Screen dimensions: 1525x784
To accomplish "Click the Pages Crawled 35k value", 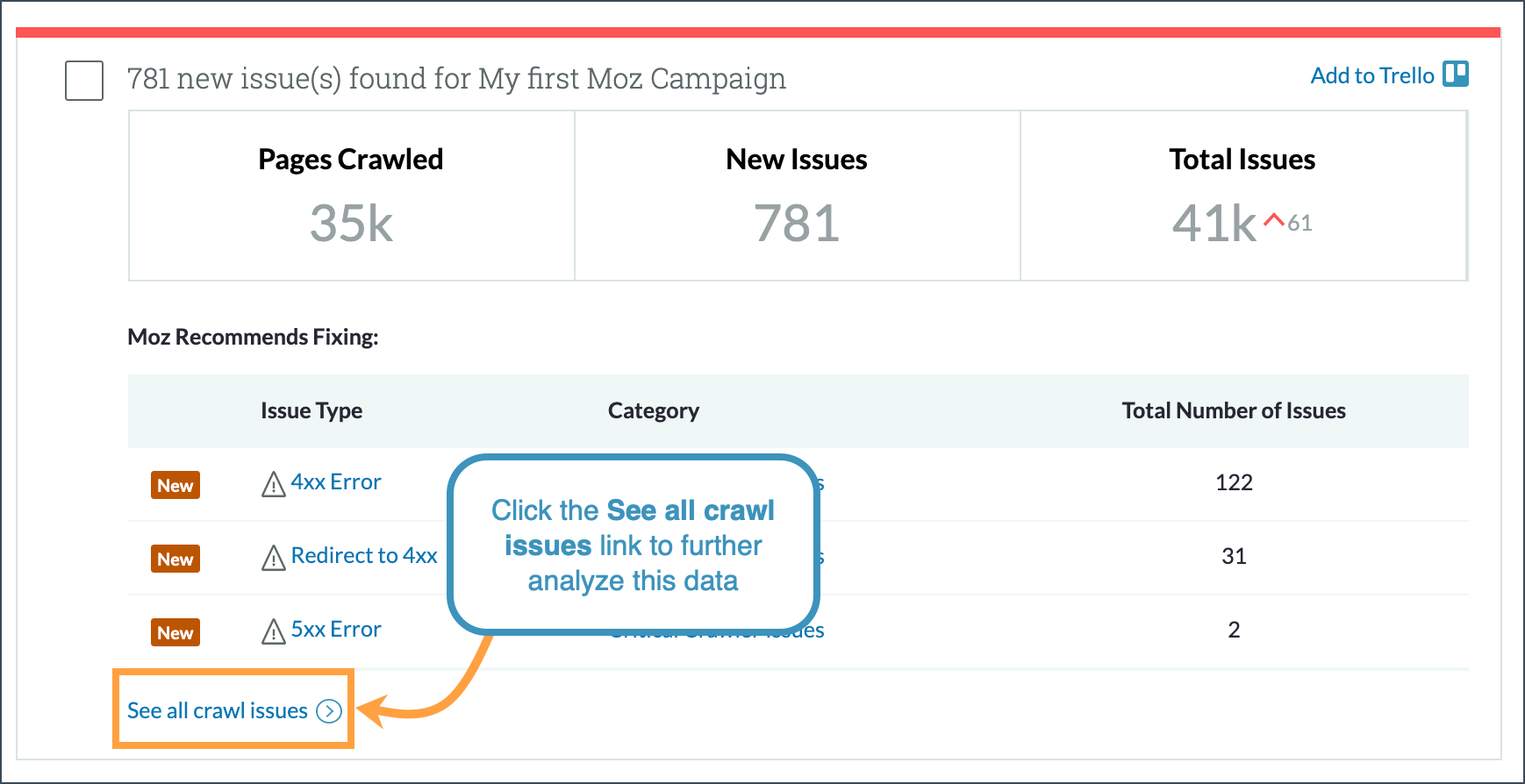I will click(350, 225).
